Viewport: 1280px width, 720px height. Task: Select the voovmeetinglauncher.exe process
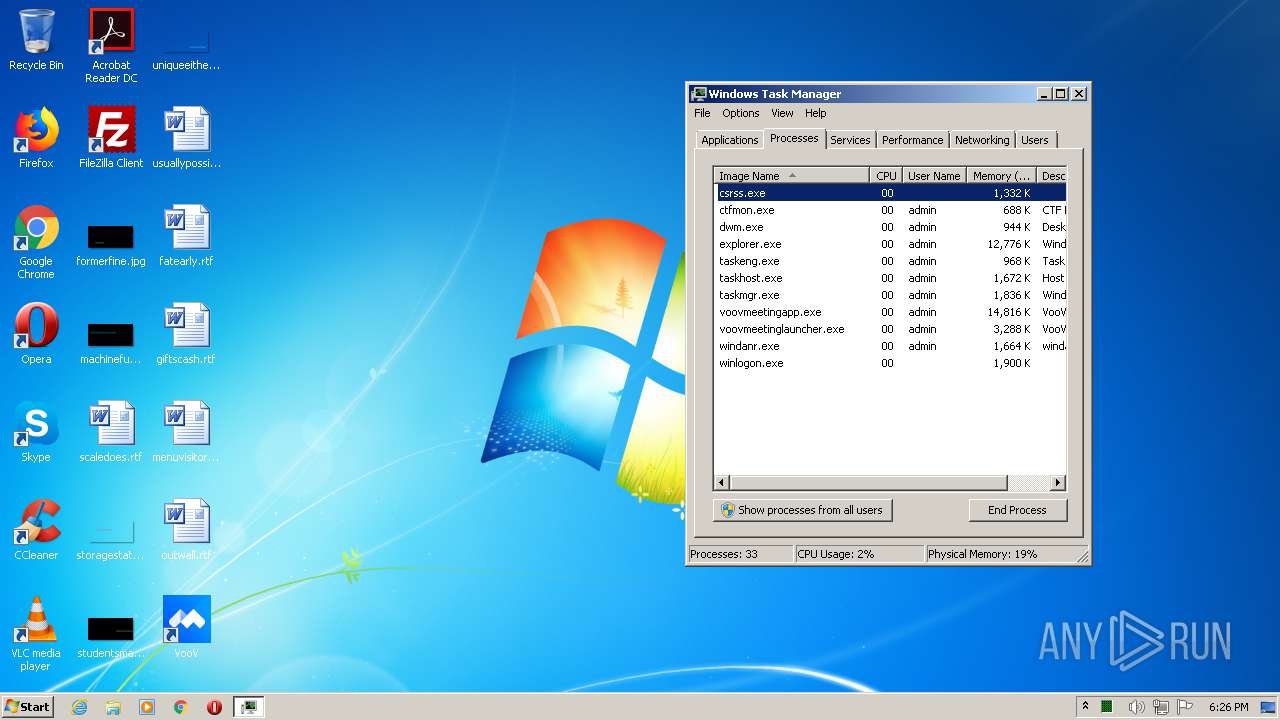tap(891, 329)
